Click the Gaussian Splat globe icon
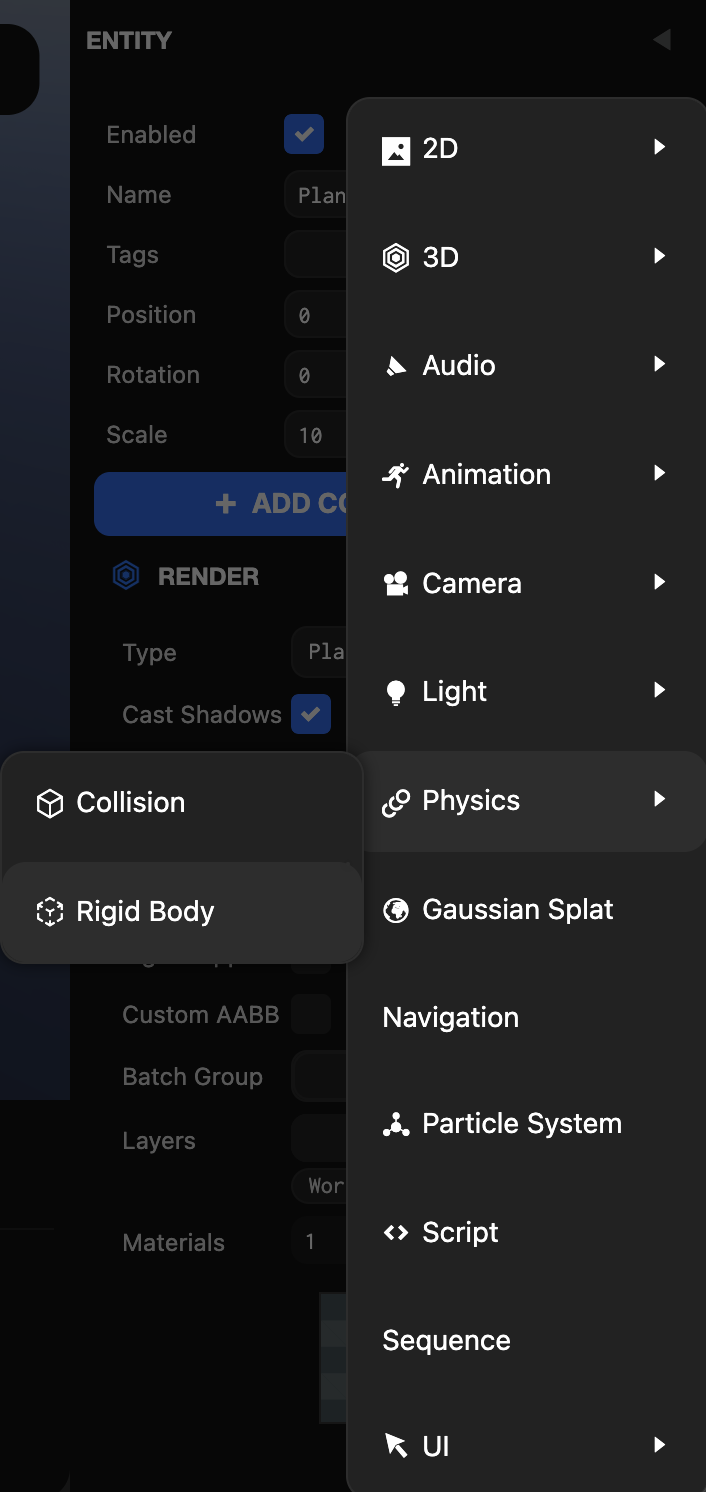This screenshot has height=1492, width=706. point(396,910)
